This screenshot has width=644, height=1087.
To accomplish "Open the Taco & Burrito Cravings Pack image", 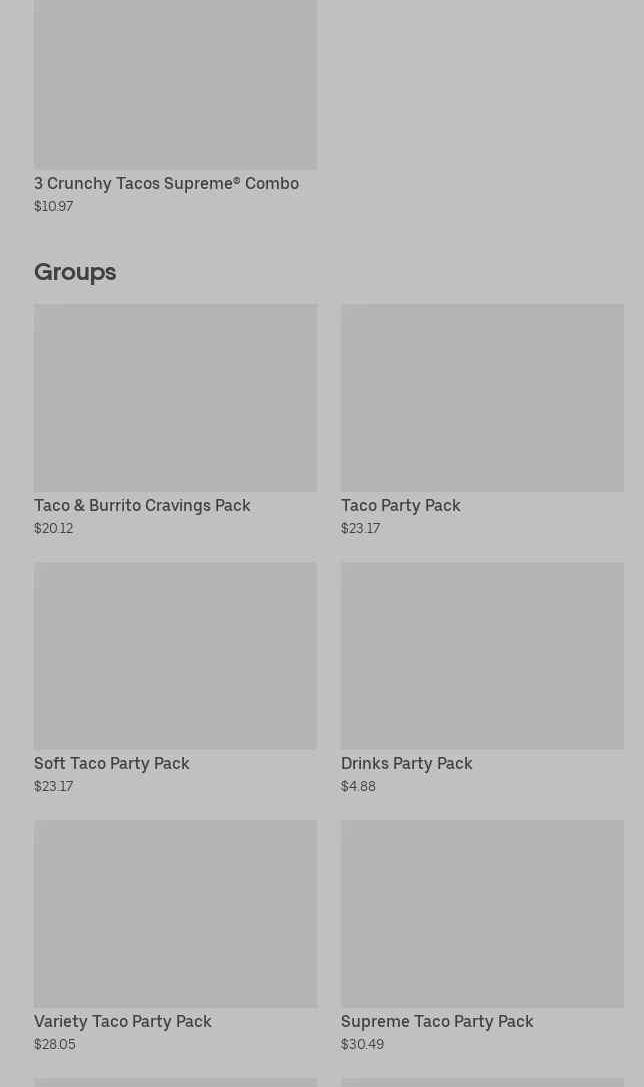I will point(175,397).
